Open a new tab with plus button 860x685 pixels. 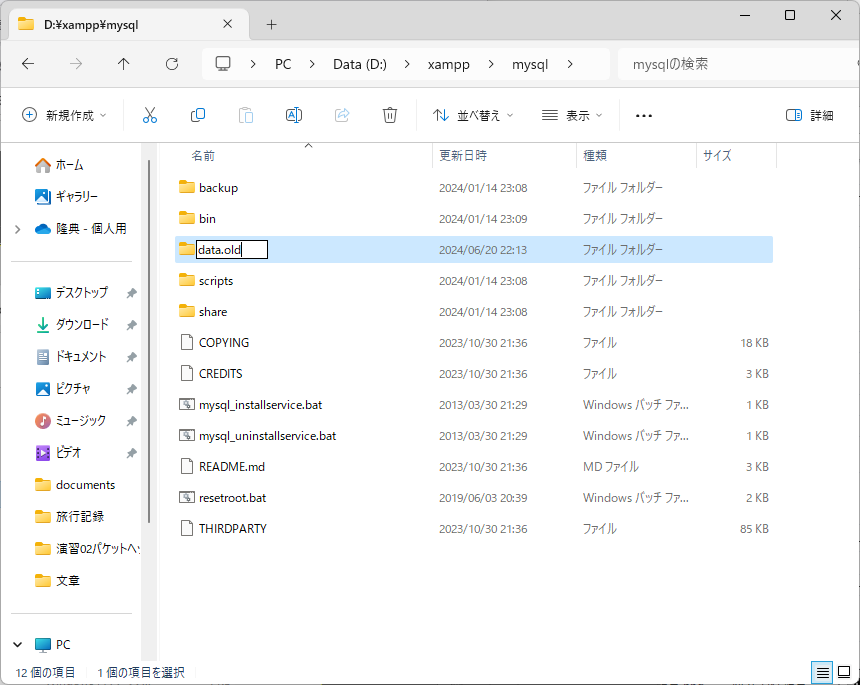coord(271,24)
